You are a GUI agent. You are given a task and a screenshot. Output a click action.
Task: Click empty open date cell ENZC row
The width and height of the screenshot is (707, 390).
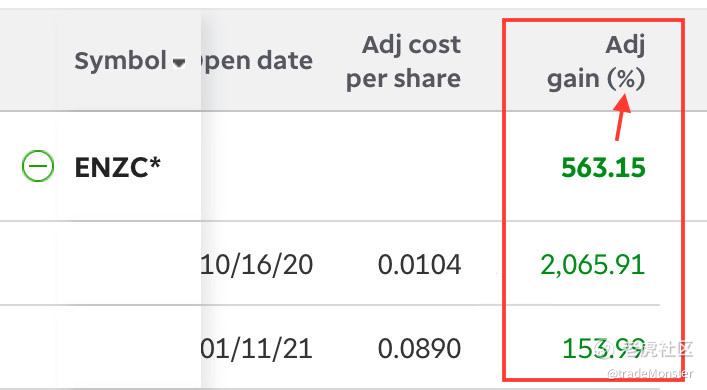click(x=257, y=166)
